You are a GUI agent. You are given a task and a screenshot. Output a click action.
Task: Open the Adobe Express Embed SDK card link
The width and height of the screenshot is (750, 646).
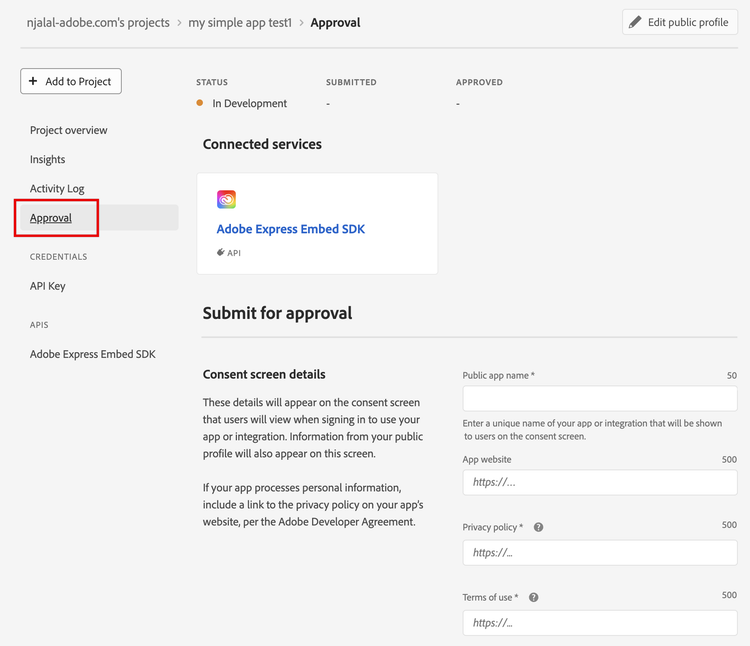[x=290, y=229]
